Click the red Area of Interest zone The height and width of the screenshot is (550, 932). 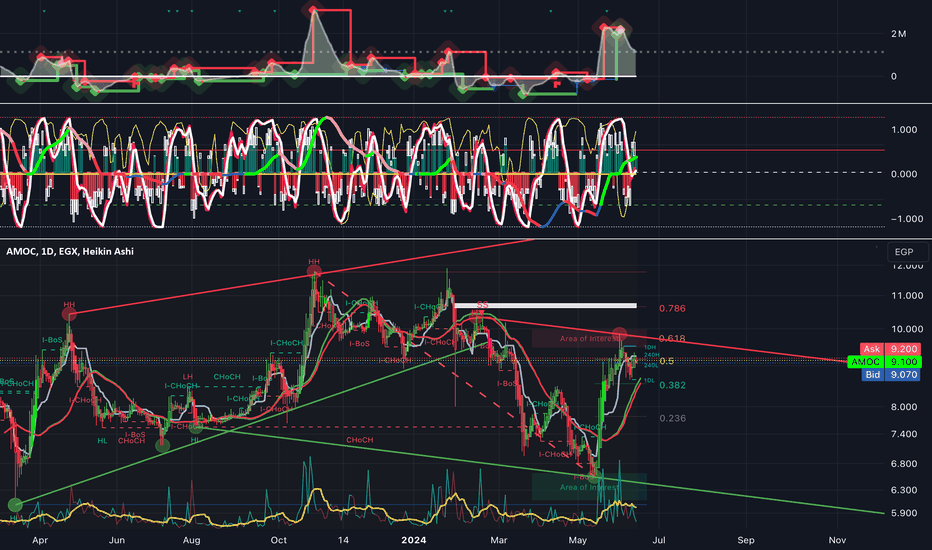coord(589,338)
